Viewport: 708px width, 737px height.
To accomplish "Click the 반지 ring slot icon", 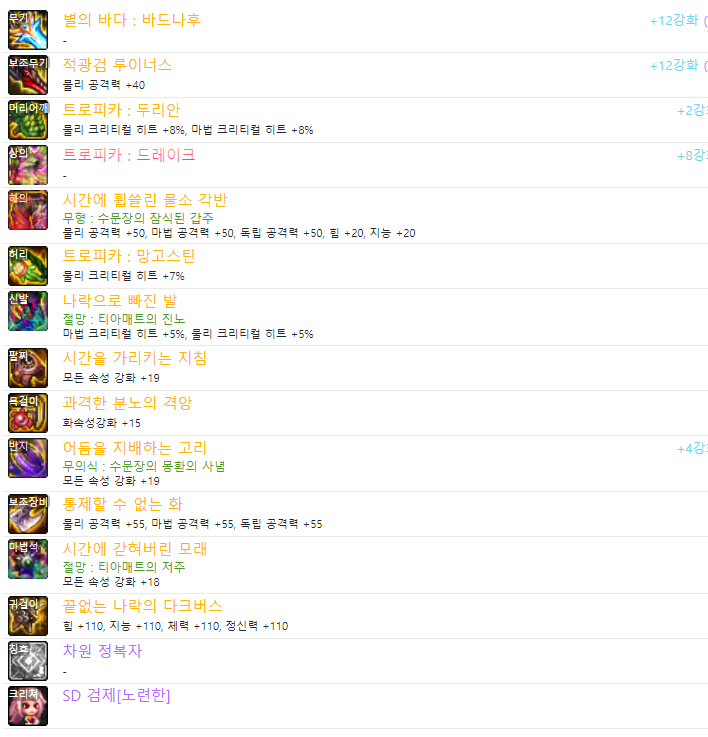I will (28, 458).
